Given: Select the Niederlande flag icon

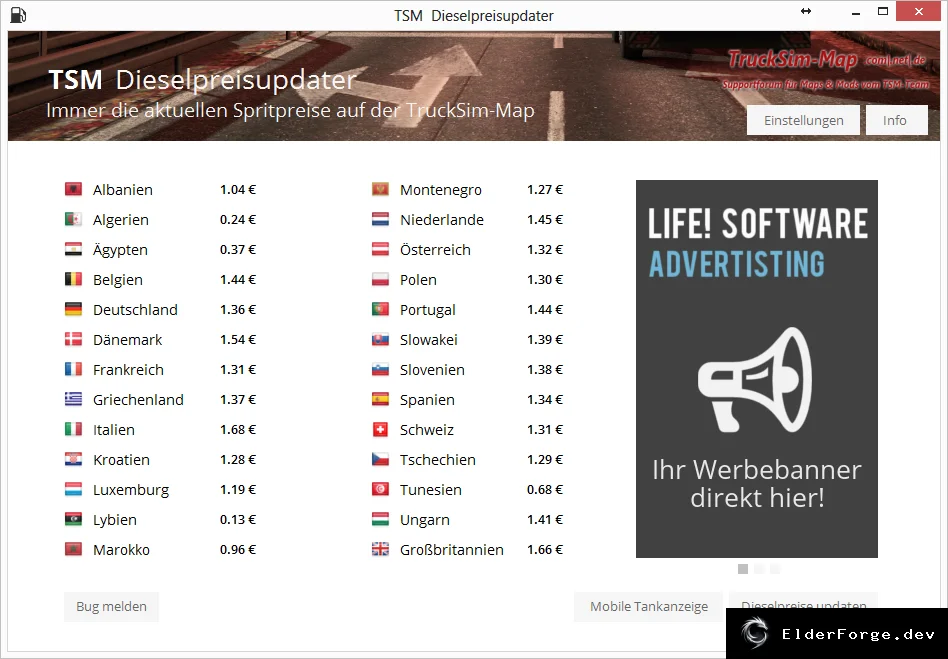Looking at the screenshot, I should tap(380, 219).
